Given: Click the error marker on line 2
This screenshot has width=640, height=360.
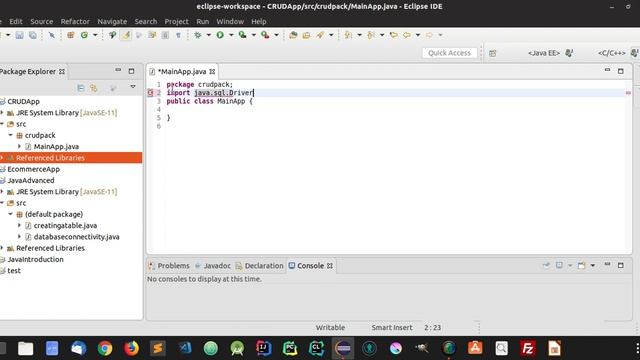Looking at the screenshot, I should click(x=150, y=93).
